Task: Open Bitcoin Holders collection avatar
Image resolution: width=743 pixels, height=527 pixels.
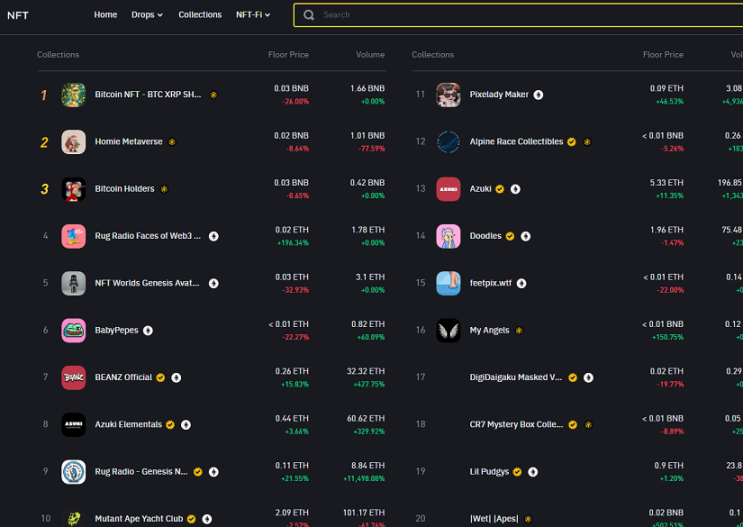Action: pos(73,189)
